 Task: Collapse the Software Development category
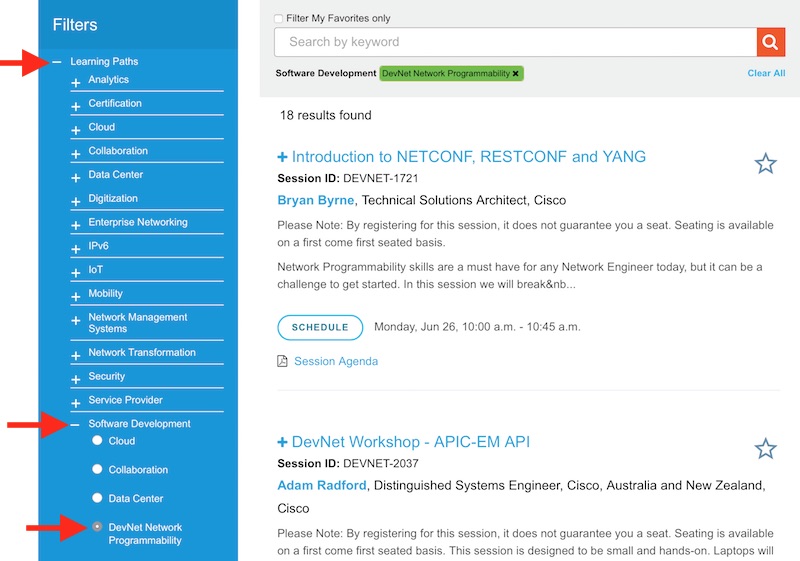pos(76,425)
